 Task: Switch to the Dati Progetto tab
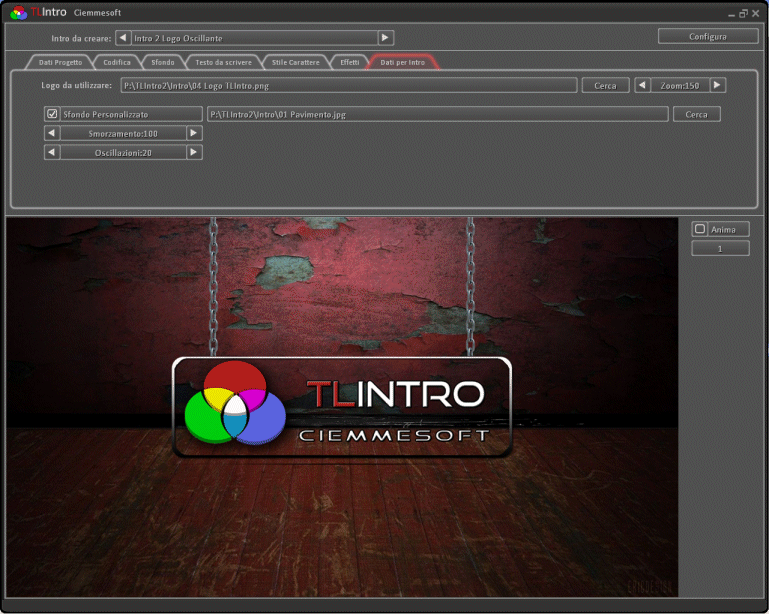point(60,62)
